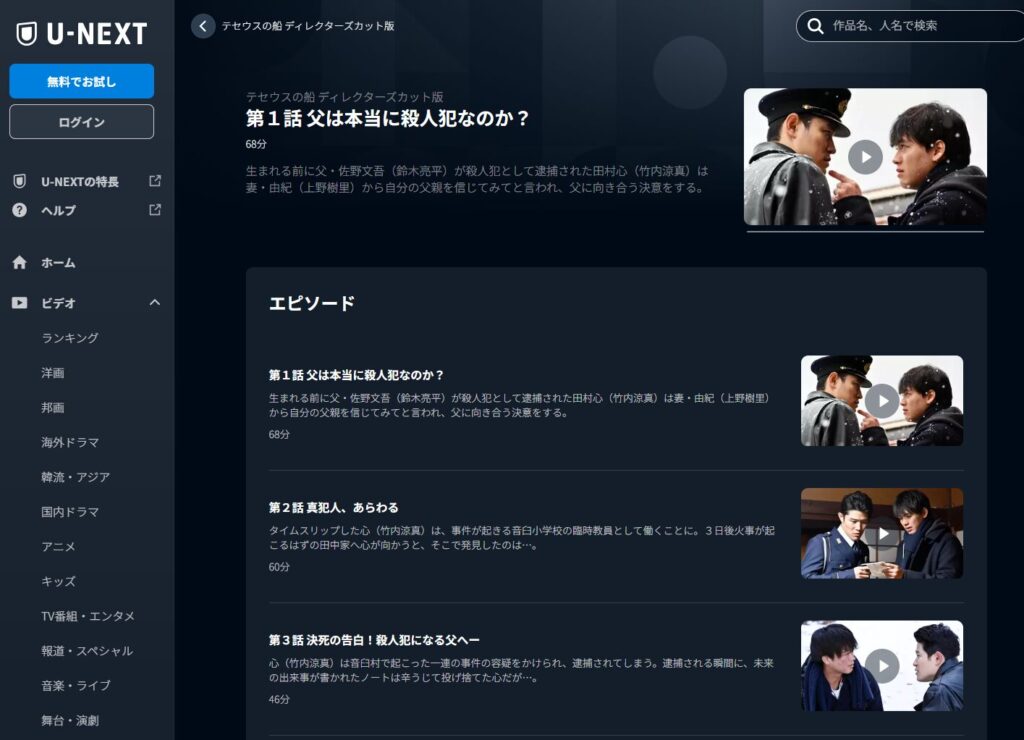Click the video play icon beside ビデオ
This screenshot has width=1024, height=740.
click(20, 303)
